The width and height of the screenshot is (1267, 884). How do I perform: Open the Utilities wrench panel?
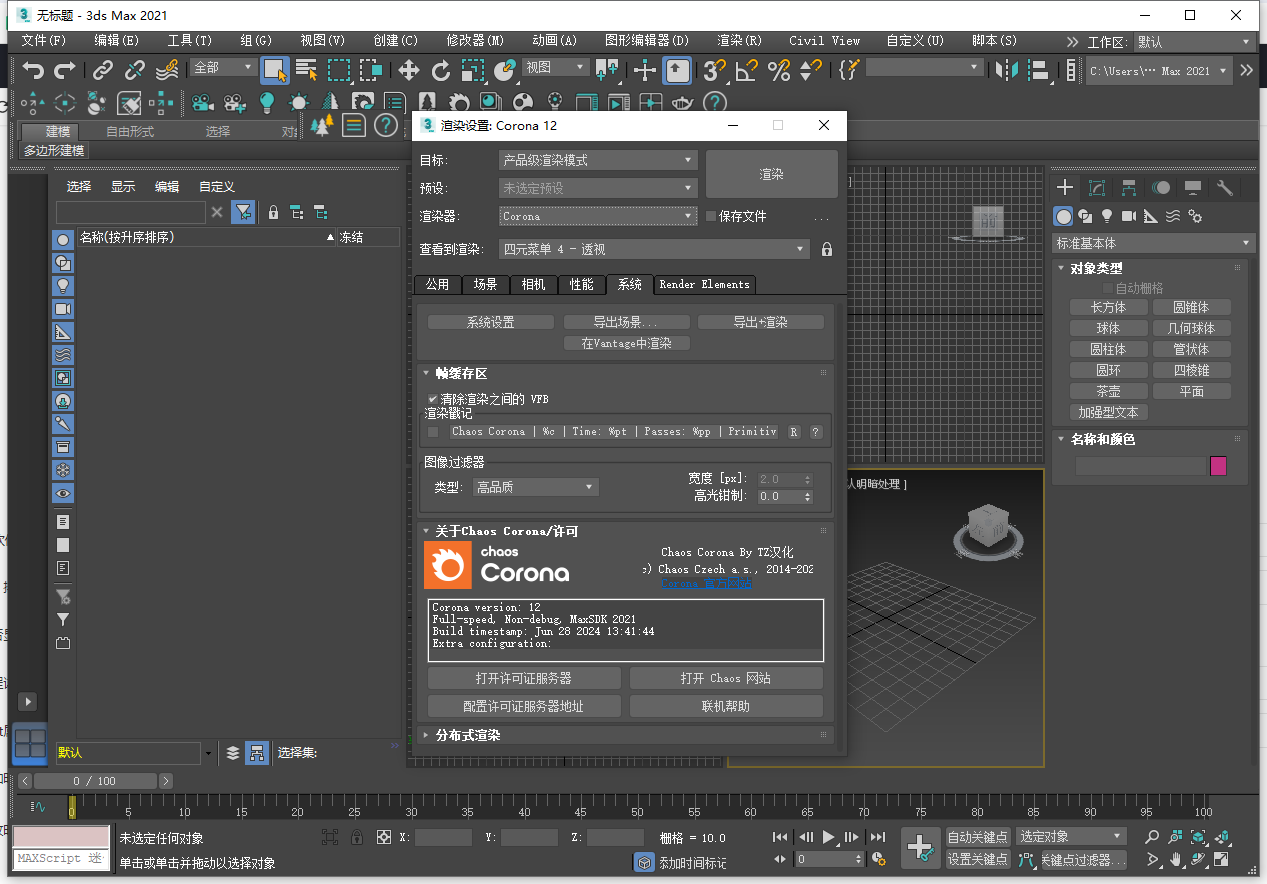[x=1225, y=188]
